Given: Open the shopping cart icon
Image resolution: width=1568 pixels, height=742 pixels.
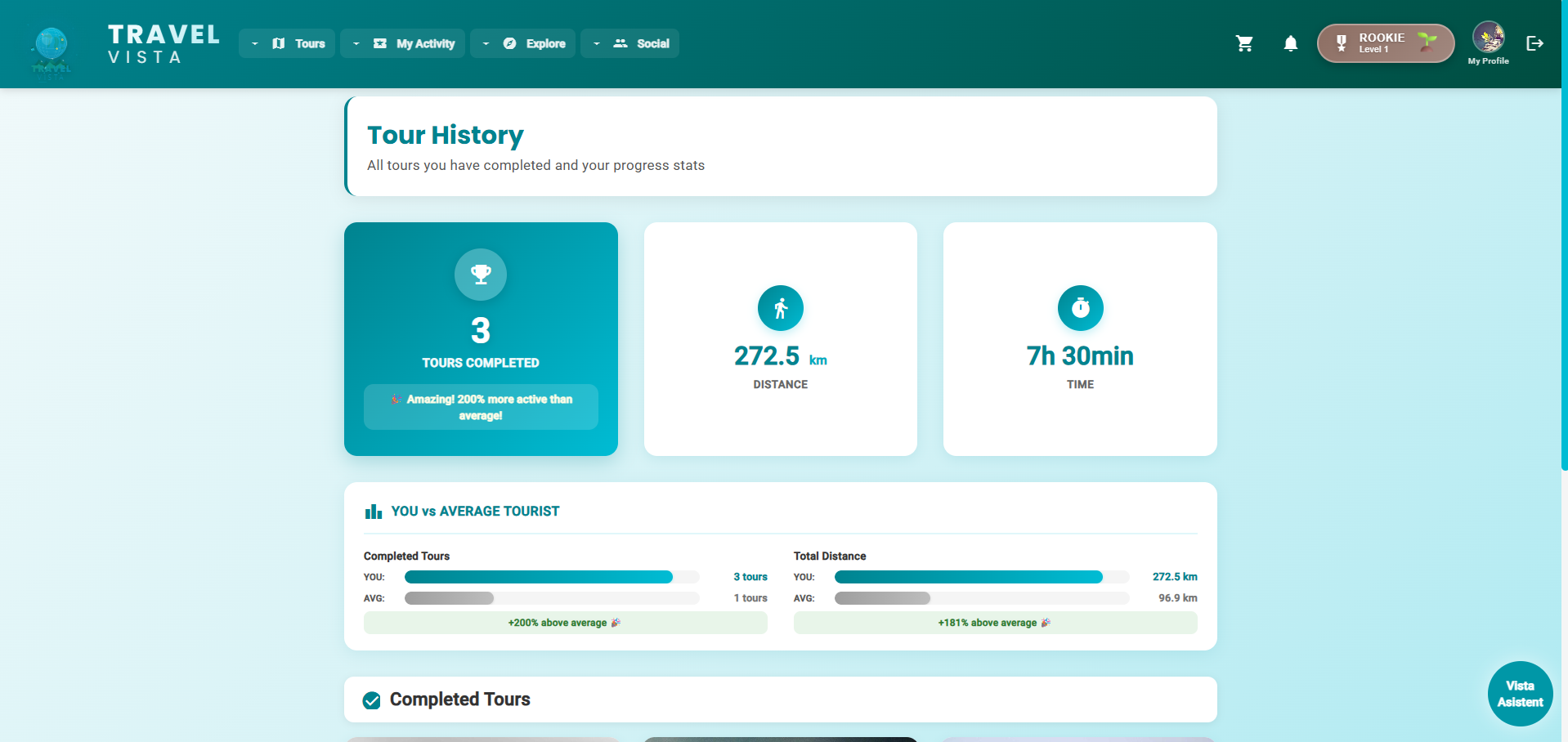Looking at the screenshot, I should (x=1244, y=43).
